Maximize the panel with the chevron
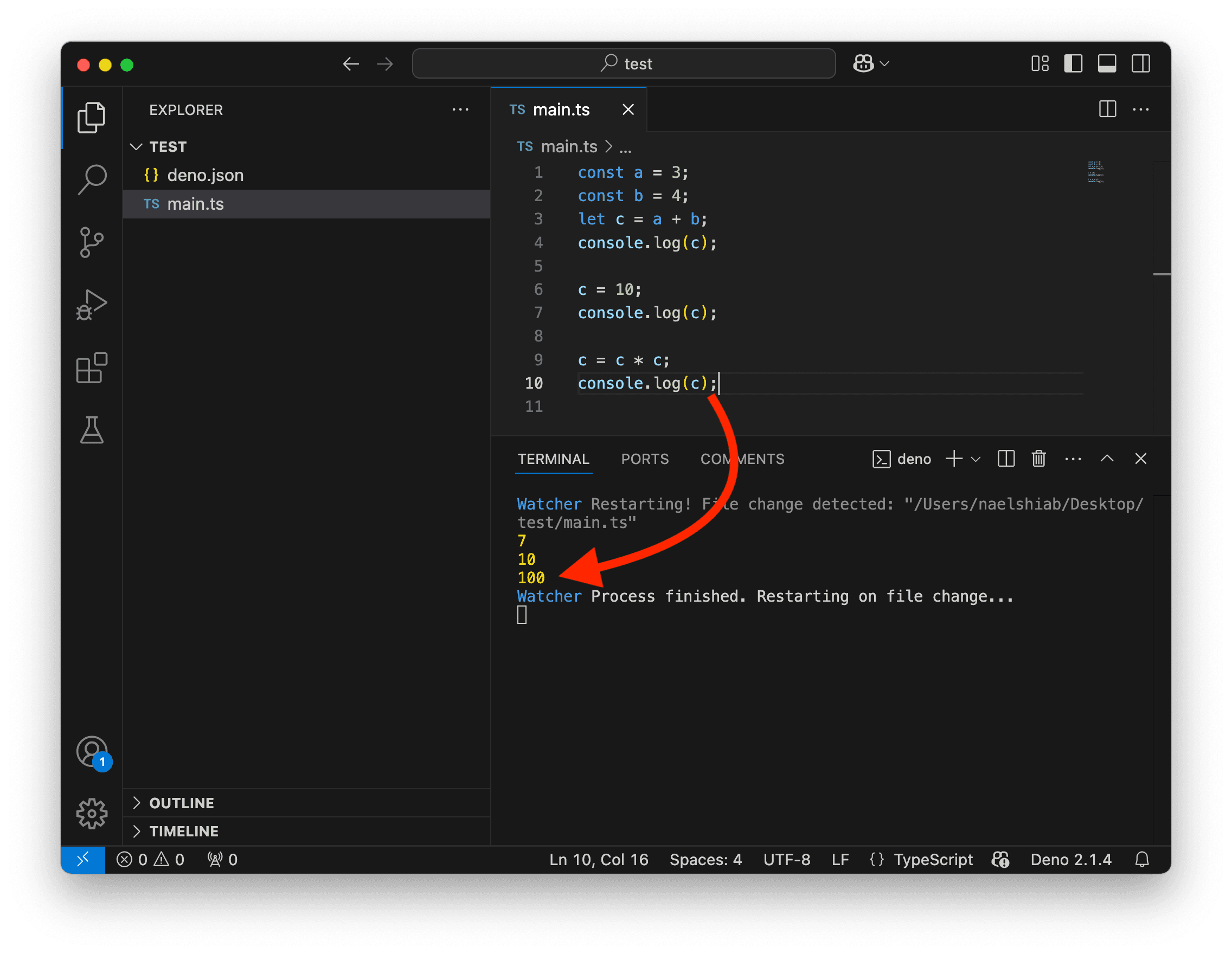1232x954 pixels. 1107,459
